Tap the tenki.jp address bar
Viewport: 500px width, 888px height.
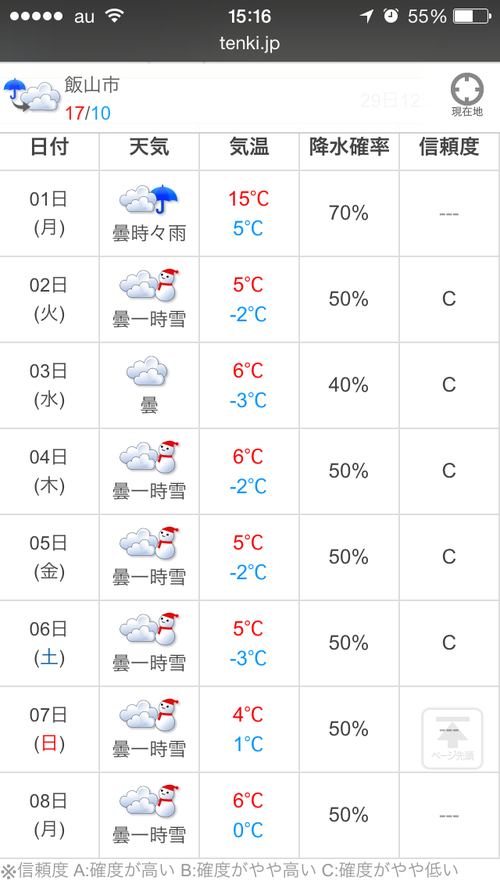coord(250,43)
